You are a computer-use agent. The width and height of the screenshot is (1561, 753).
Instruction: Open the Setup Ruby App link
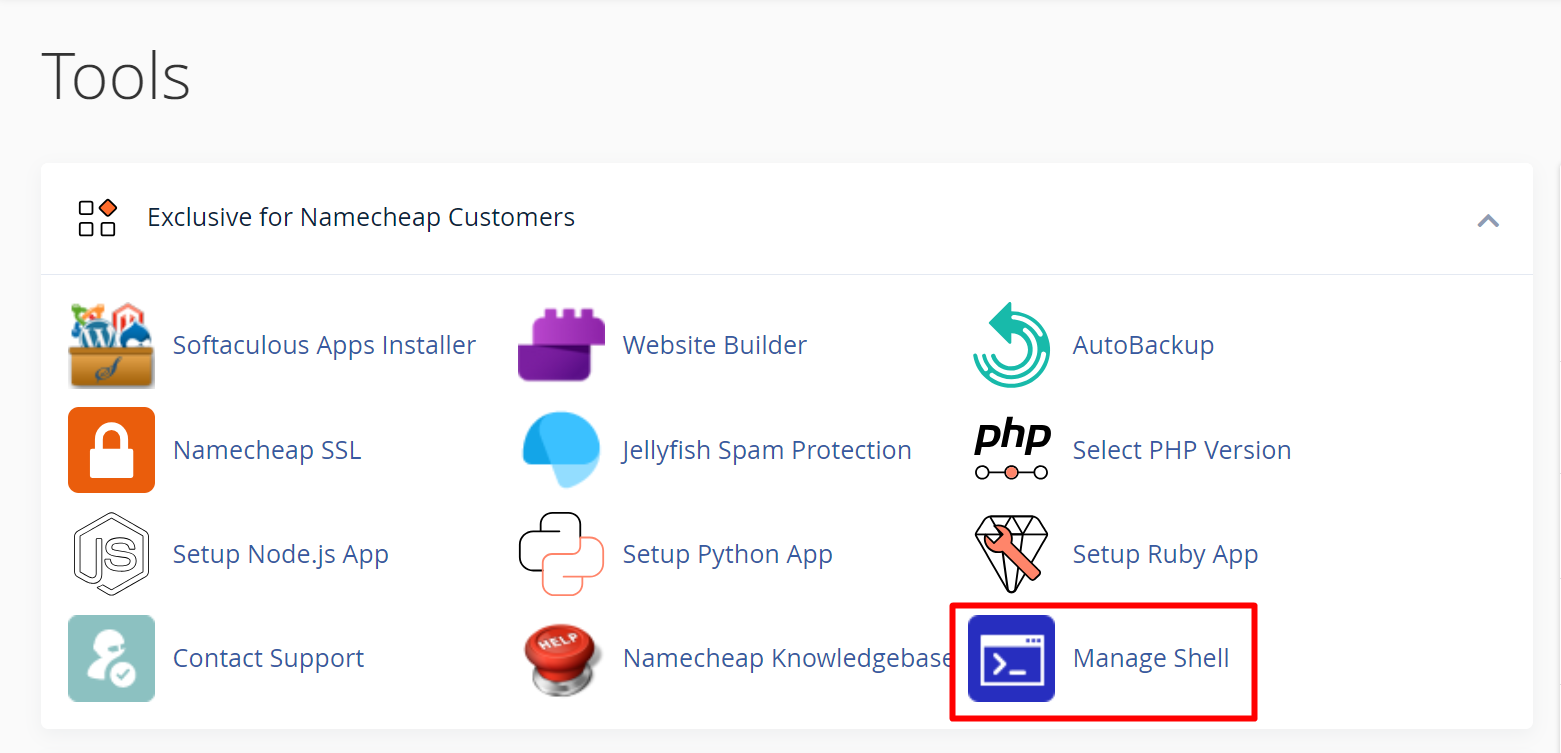[1165, 554]
